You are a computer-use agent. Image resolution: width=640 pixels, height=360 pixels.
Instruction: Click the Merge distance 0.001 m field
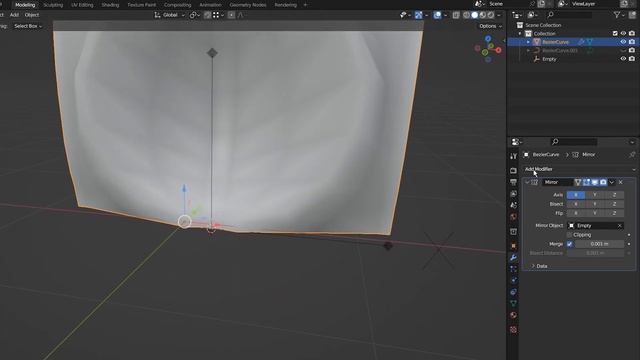pyautogui.click(x=599, y=244)
